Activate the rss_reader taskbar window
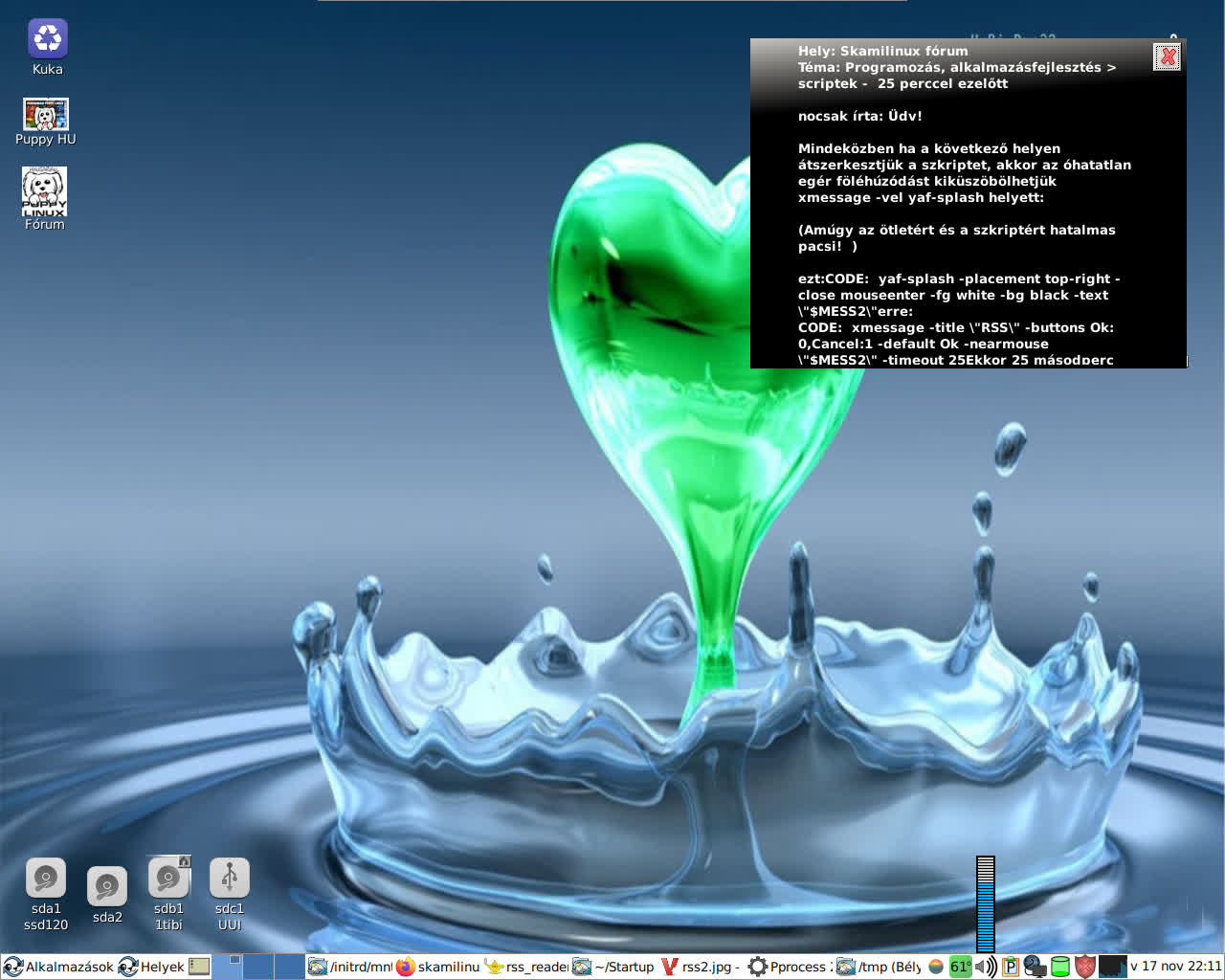 pyautogui.click(x=526, y=967)
